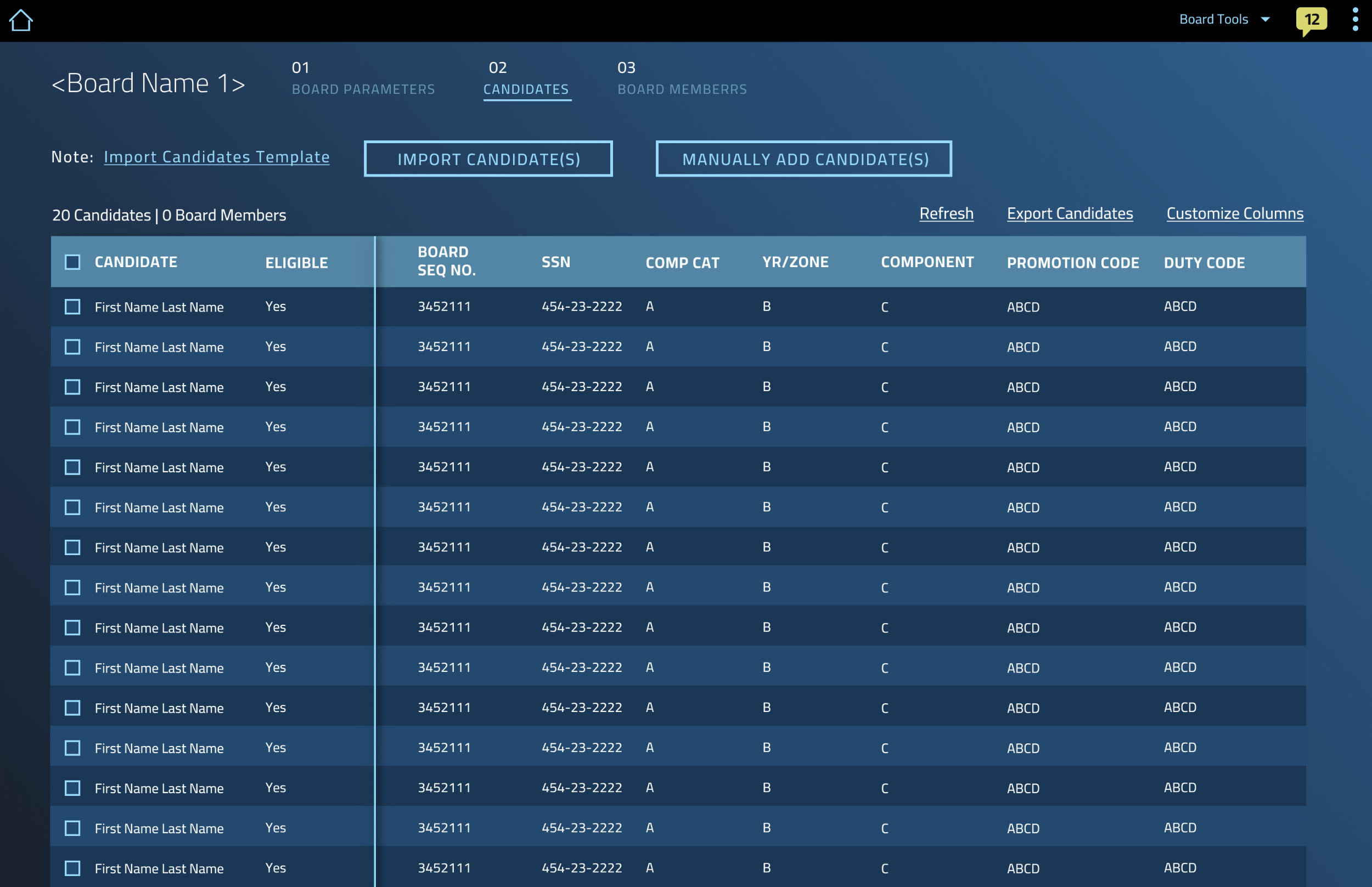This screenshot has width=1372, height=887.
Task: Click the CANDIDATE column header to sort
Action: point(135,262)
